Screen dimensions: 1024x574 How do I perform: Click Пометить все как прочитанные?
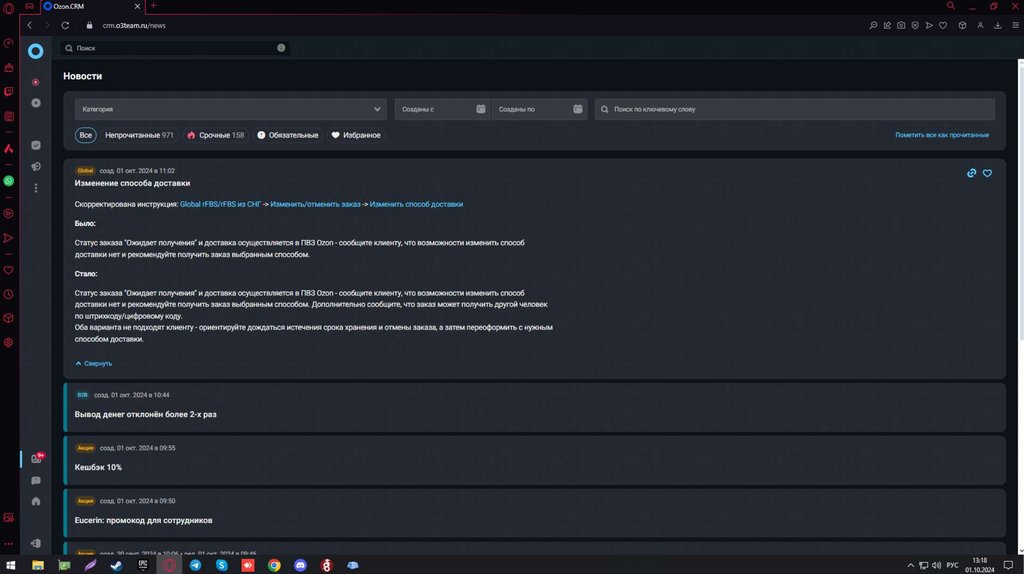(x=942, y=135)
